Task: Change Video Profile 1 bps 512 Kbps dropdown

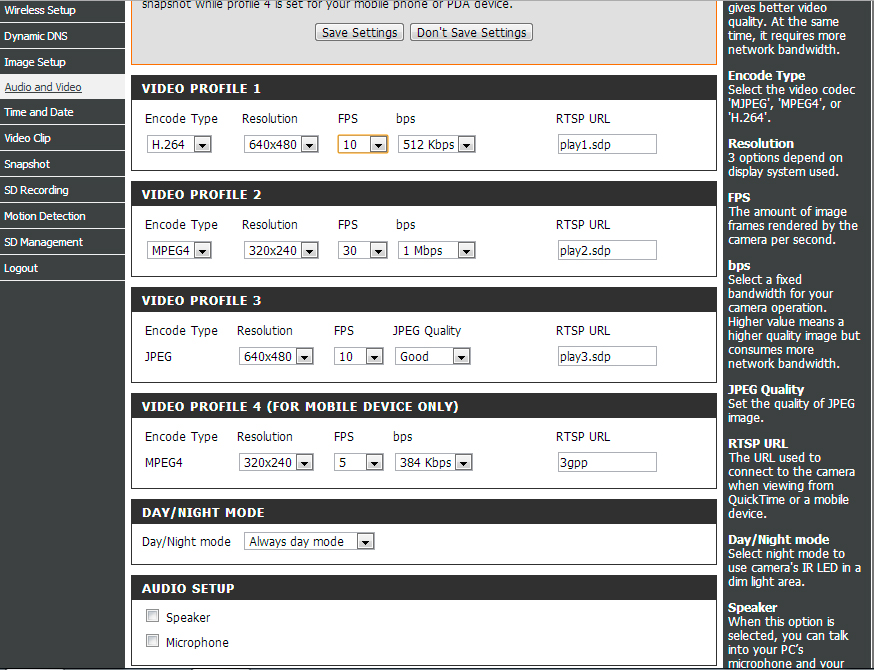Action: tap(436, 144)
